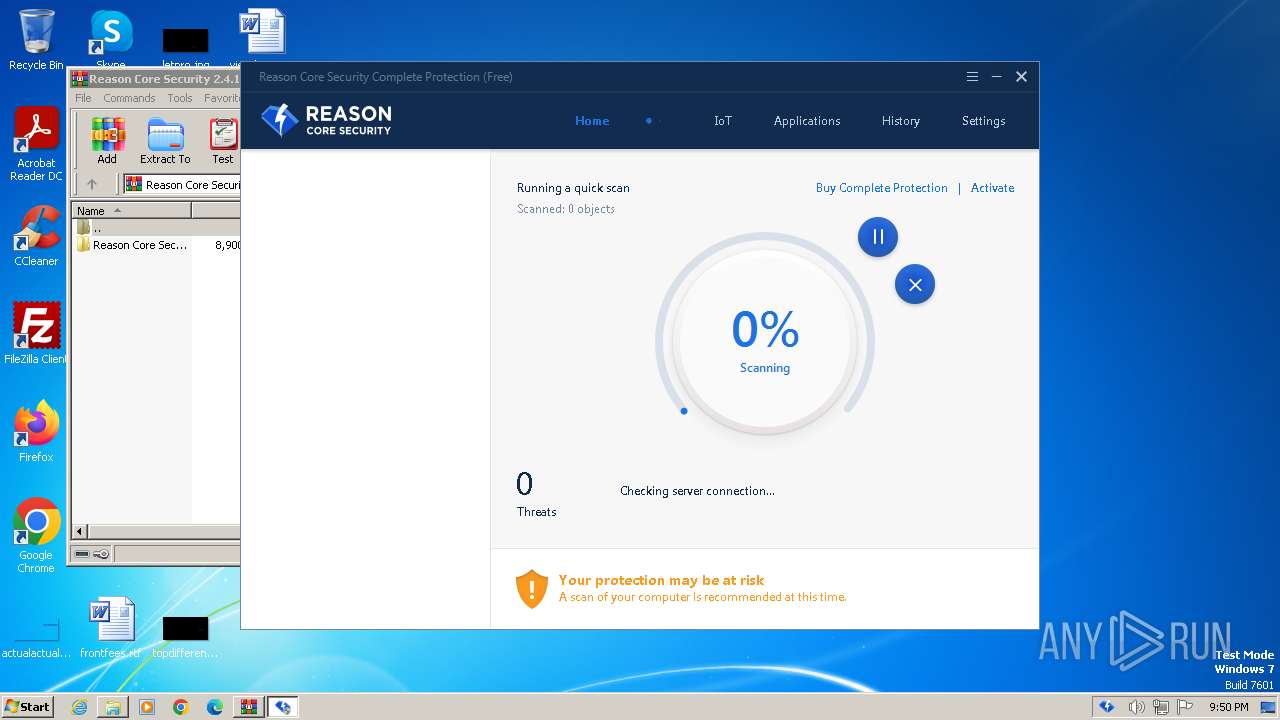This screenshot has height=720, width=1280.
Task: Click the WinRAR archive path field
Action: (x=182, y=185)
